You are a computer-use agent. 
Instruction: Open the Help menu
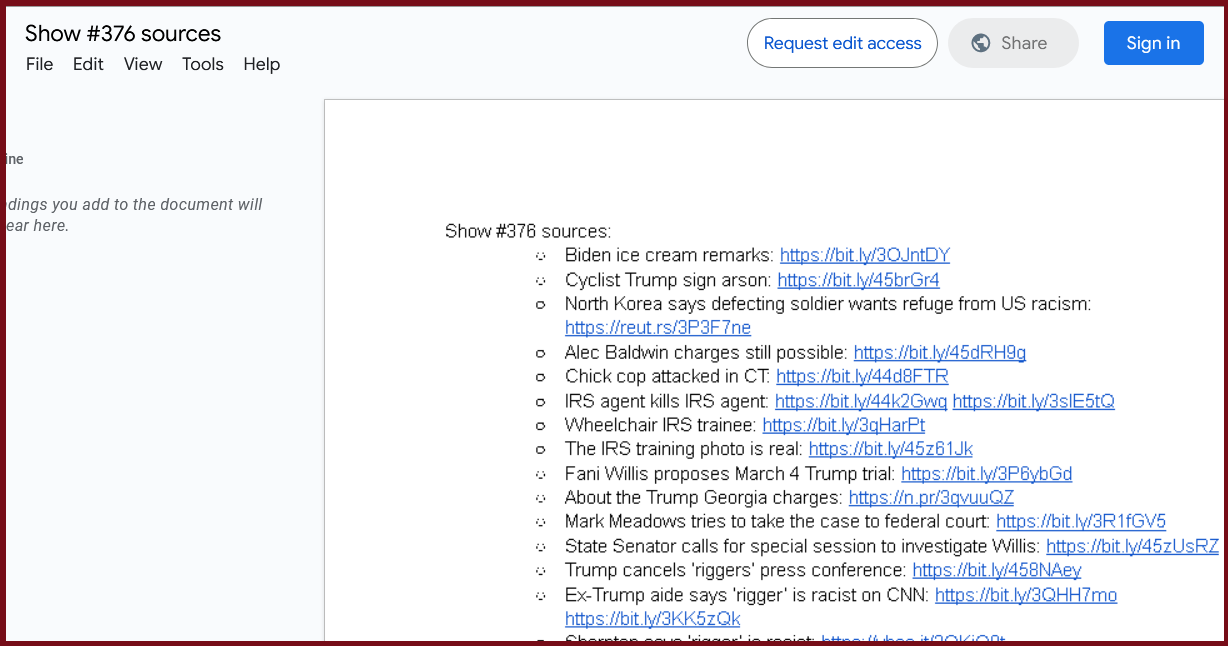point(262,64)
